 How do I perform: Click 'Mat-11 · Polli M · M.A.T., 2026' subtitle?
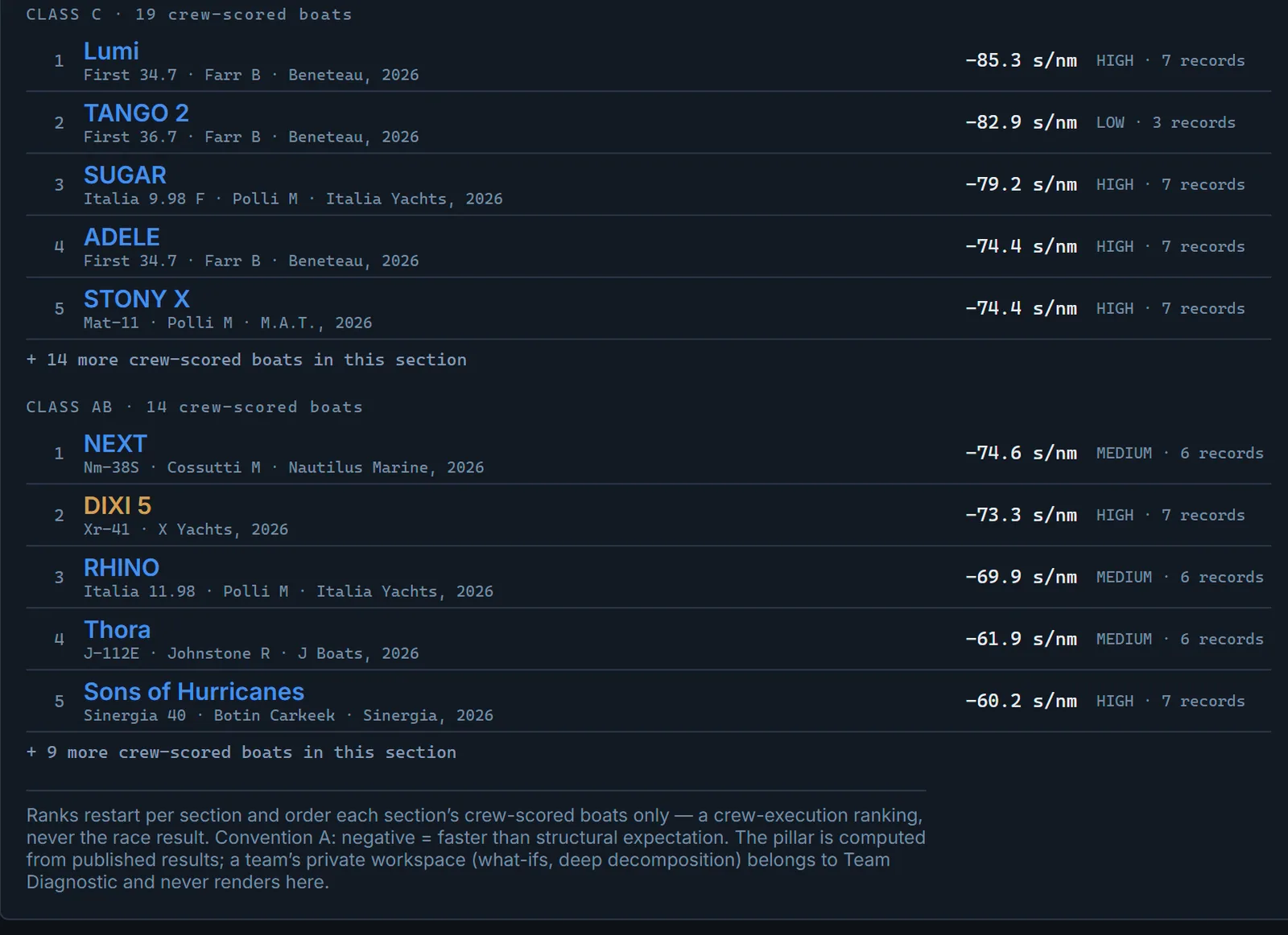coord(228,323)
